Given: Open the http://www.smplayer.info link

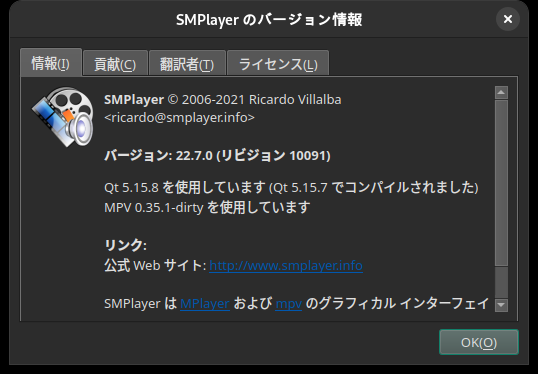Looking at the screenshot, I should click(286, 265).
